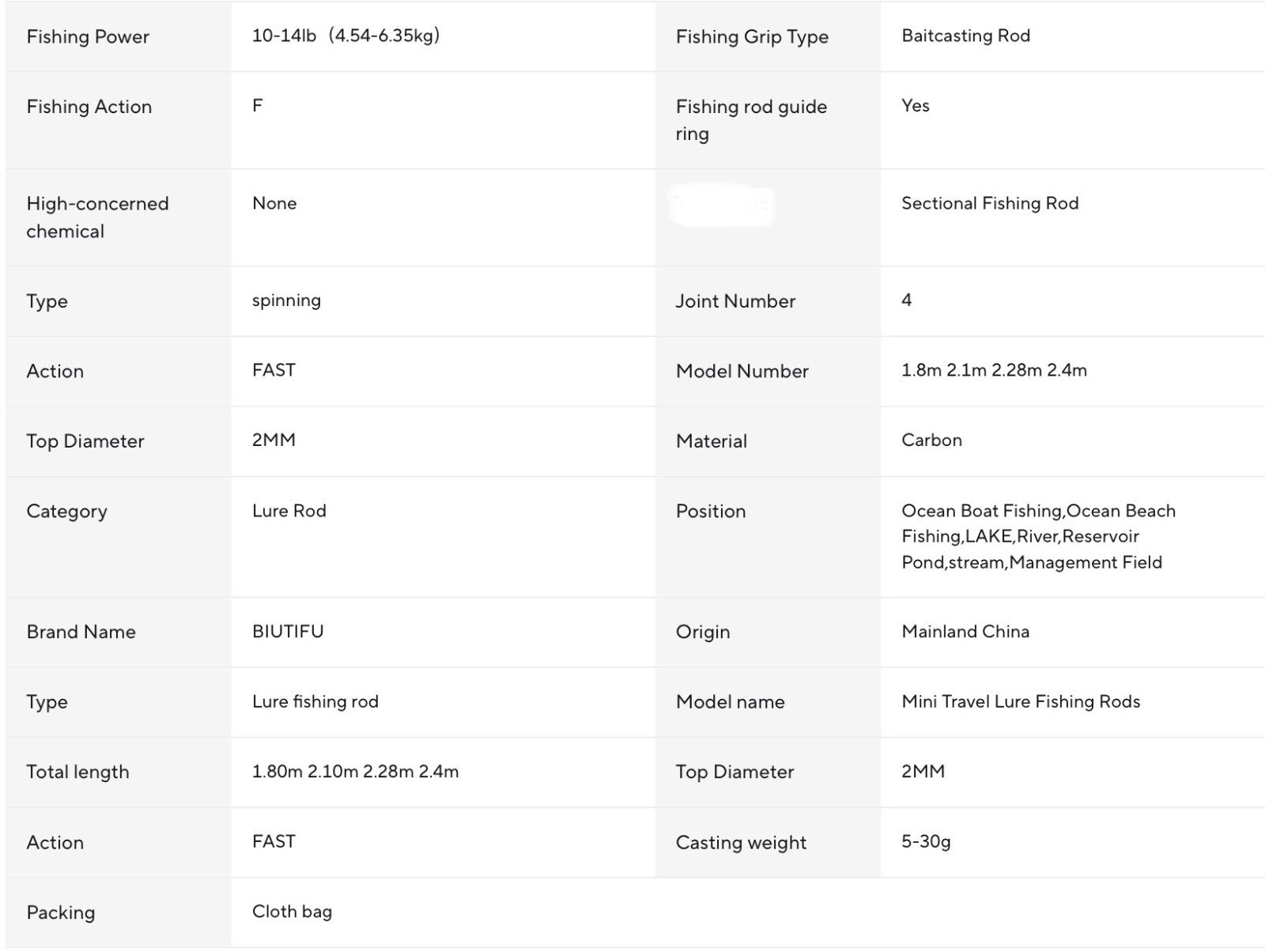Select the Joint Number label
The image size is (1265, 952).
click(735, 300)
